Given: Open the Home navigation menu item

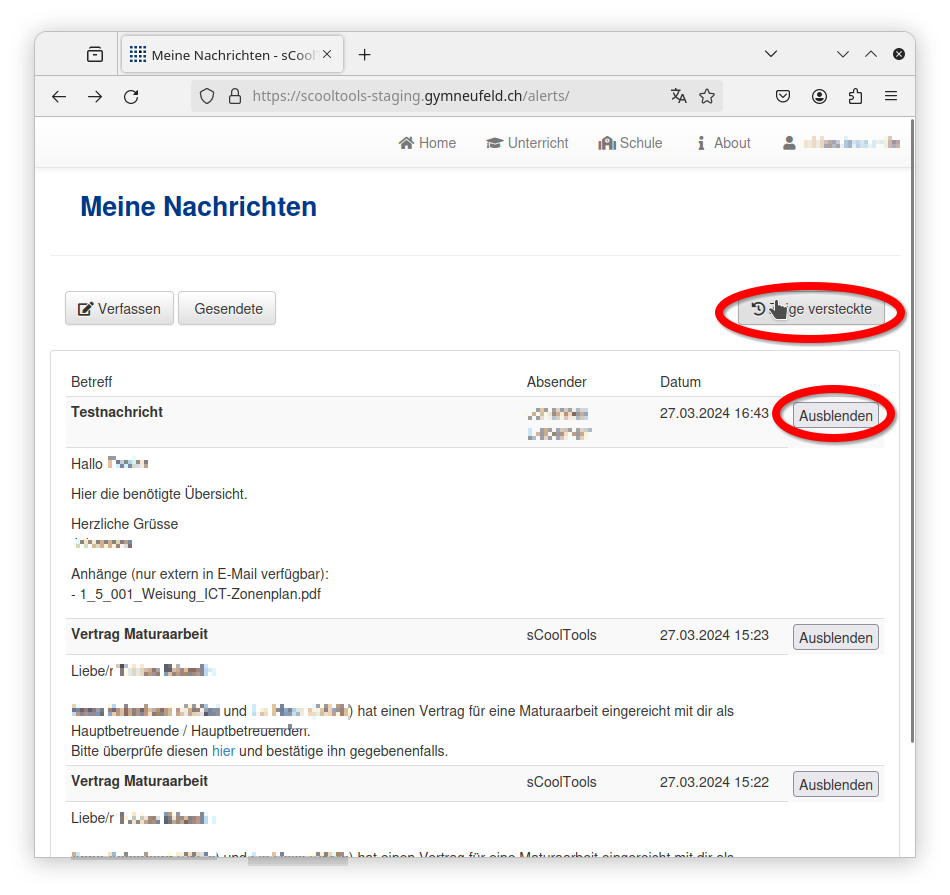Looking at the screenshot, I should pyautogui.click(x=427, y=143).
